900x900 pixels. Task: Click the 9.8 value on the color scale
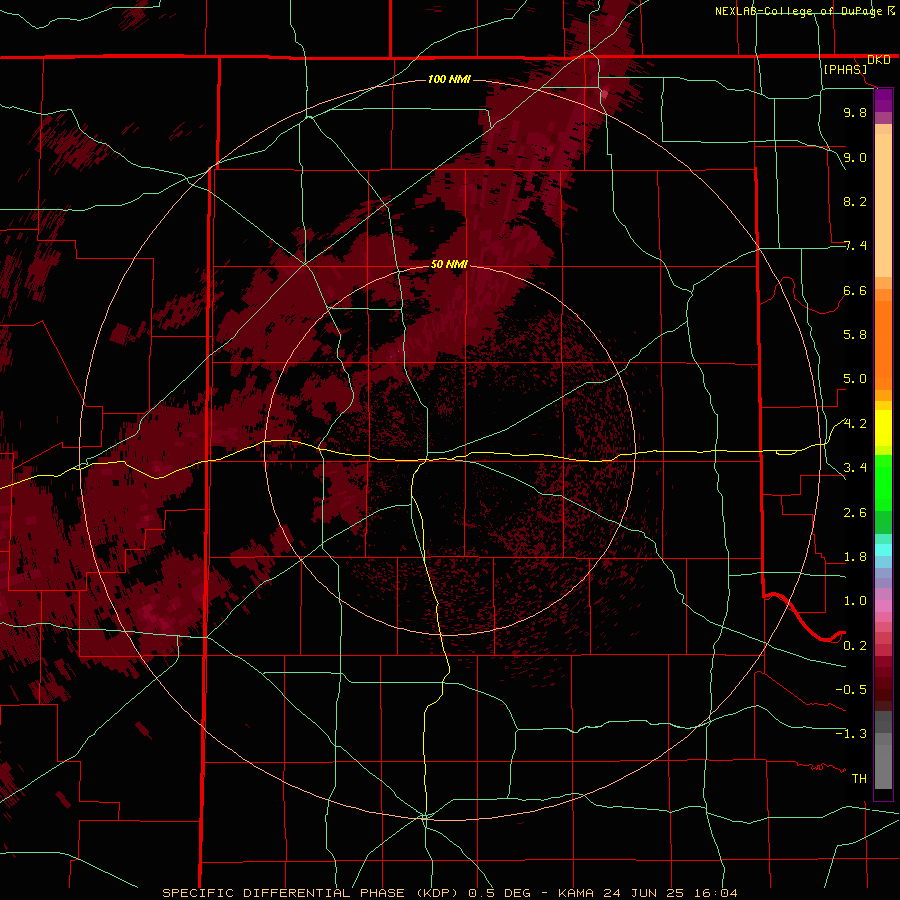[x=855, y=113]
